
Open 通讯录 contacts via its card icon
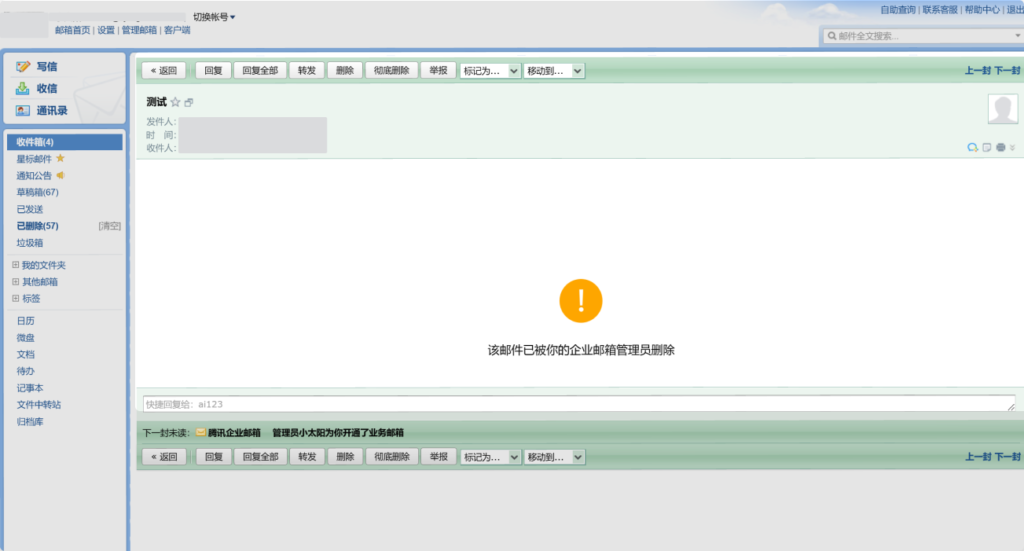[x=23, y=111]
